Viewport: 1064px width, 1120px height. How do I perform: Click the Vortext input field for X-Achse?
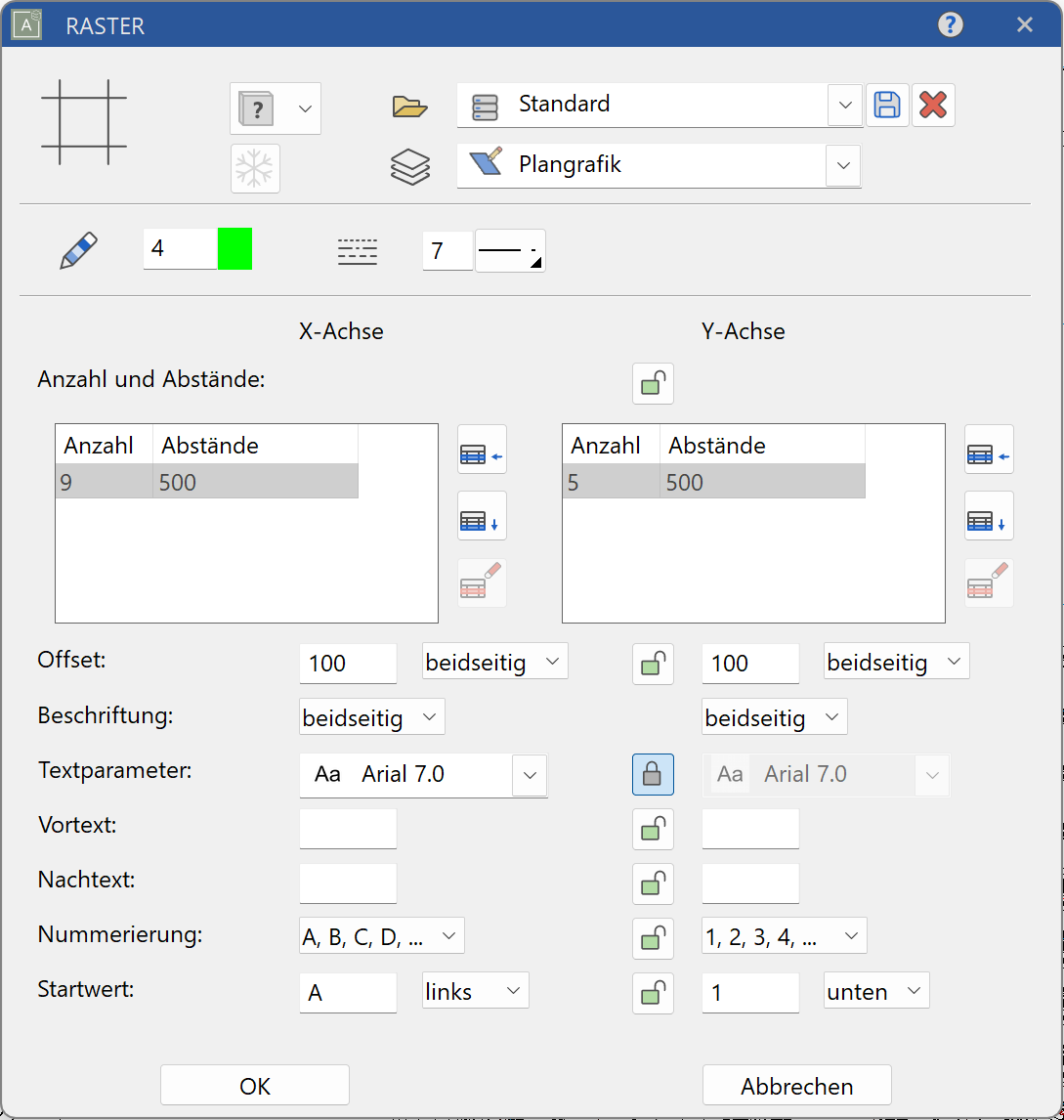pos(348,828)
